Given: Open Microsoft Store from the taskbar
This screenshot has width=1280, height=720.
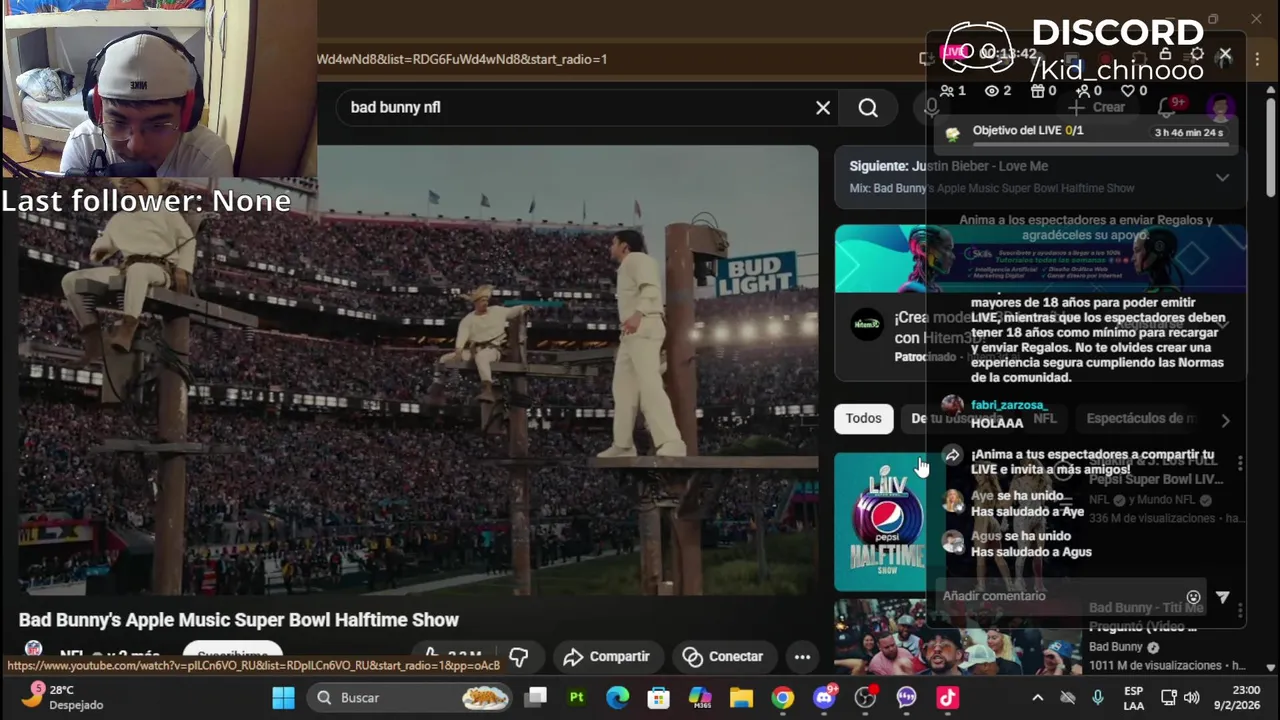Looking at the screenshot, I should 659,698.
